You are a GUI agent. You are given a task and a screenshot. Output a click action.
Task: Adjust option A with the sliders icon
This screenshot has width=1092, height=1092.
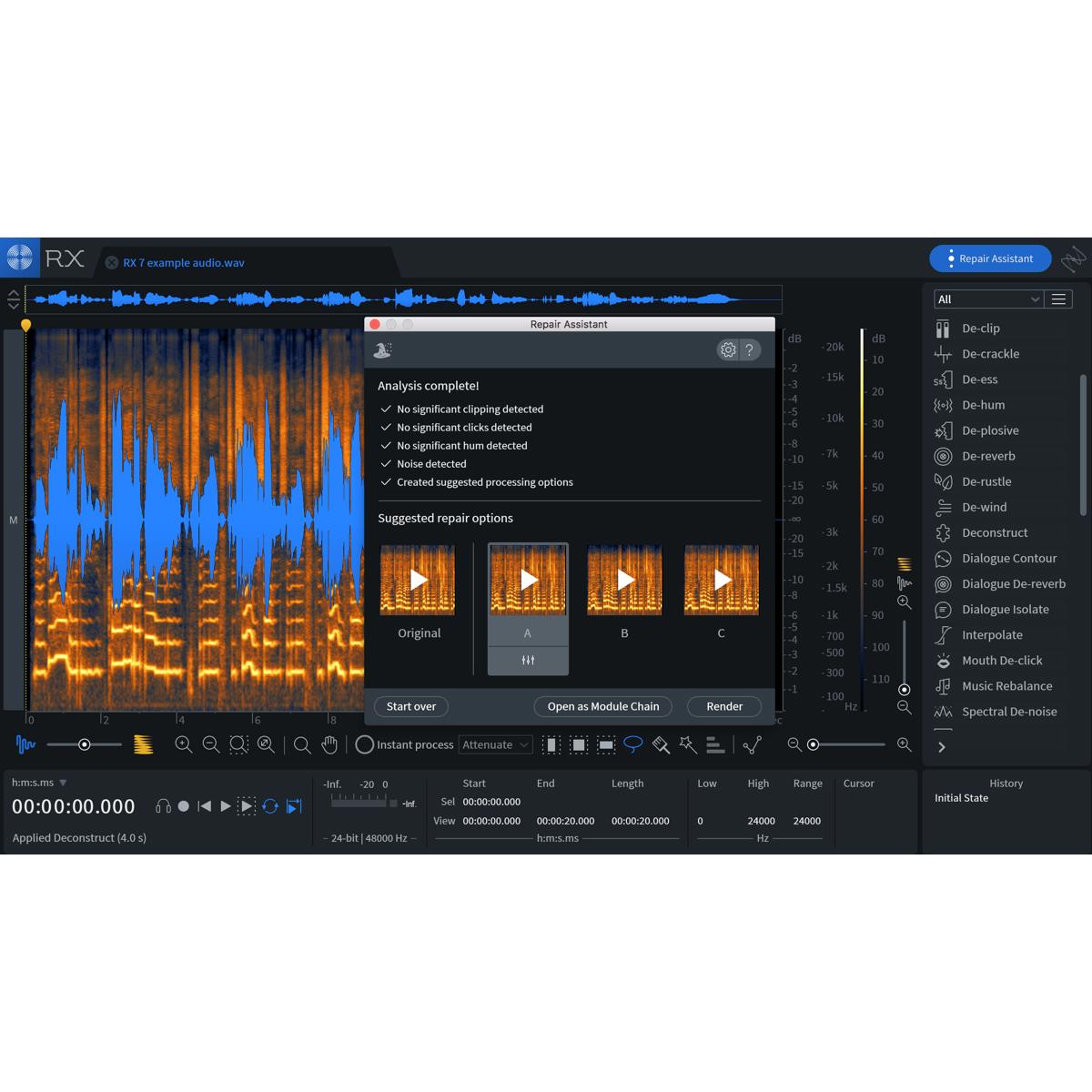(528, 661)
